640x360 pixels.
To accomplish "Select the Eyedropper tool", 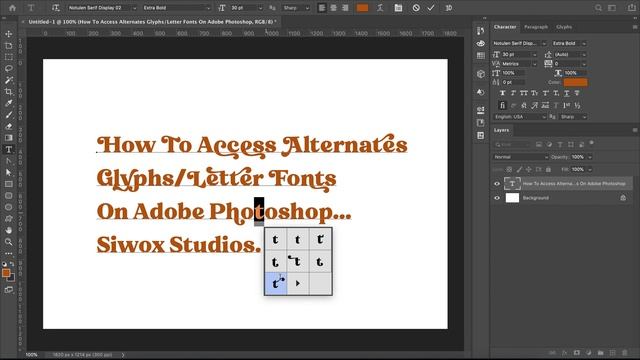I will coord(9,103).
